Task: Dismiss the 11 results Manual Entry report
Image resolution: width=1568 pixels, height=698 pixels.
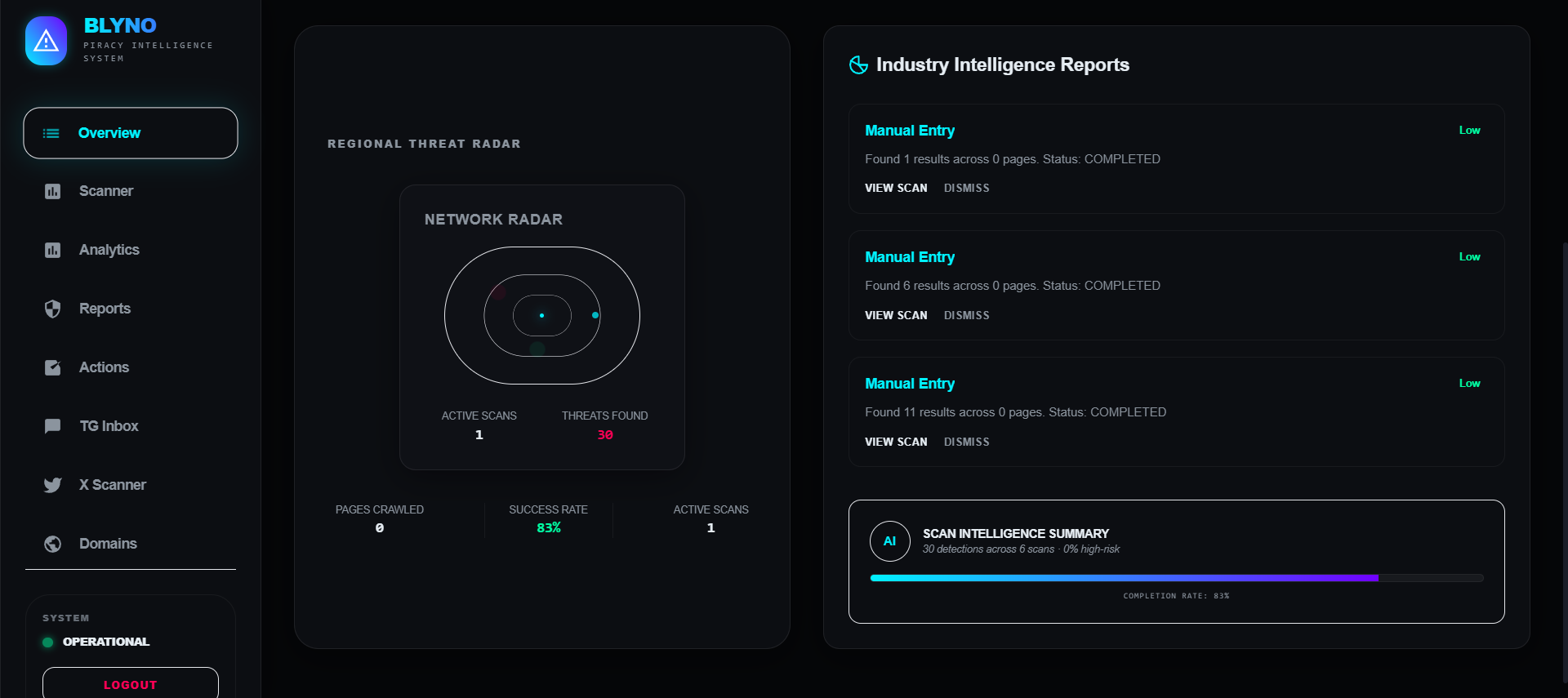Action: (x=966, y=442)
